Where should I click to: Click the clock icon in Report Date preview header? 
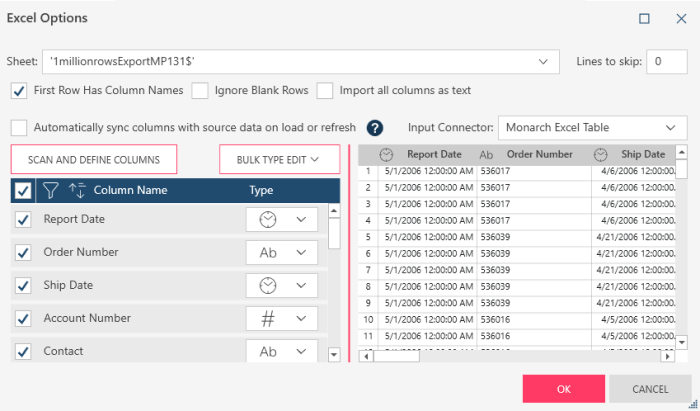(x=387, y=155)
